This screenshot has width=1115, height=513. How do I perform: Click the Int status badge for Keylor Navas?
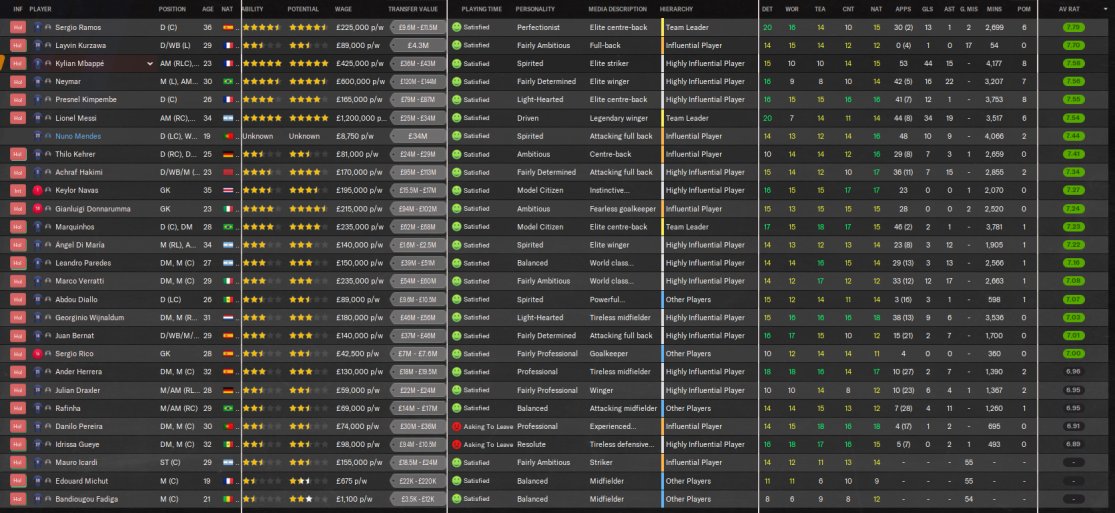point(18,191)
